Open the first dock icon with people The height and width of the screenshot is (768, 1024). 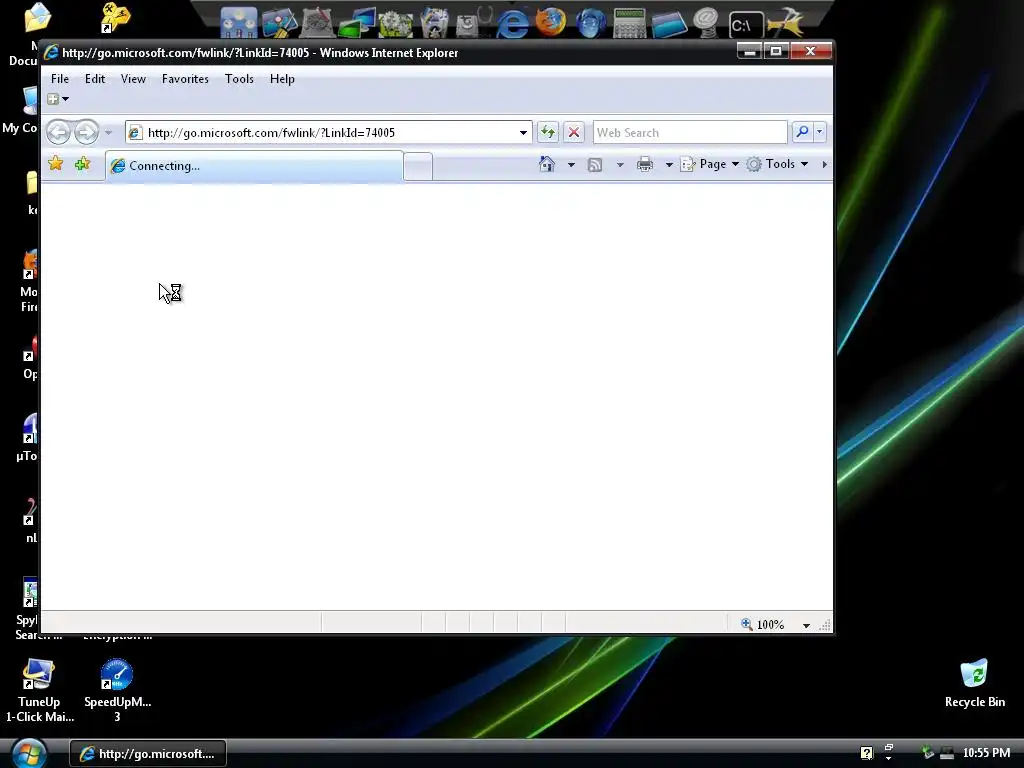click(x=238, y=23)
